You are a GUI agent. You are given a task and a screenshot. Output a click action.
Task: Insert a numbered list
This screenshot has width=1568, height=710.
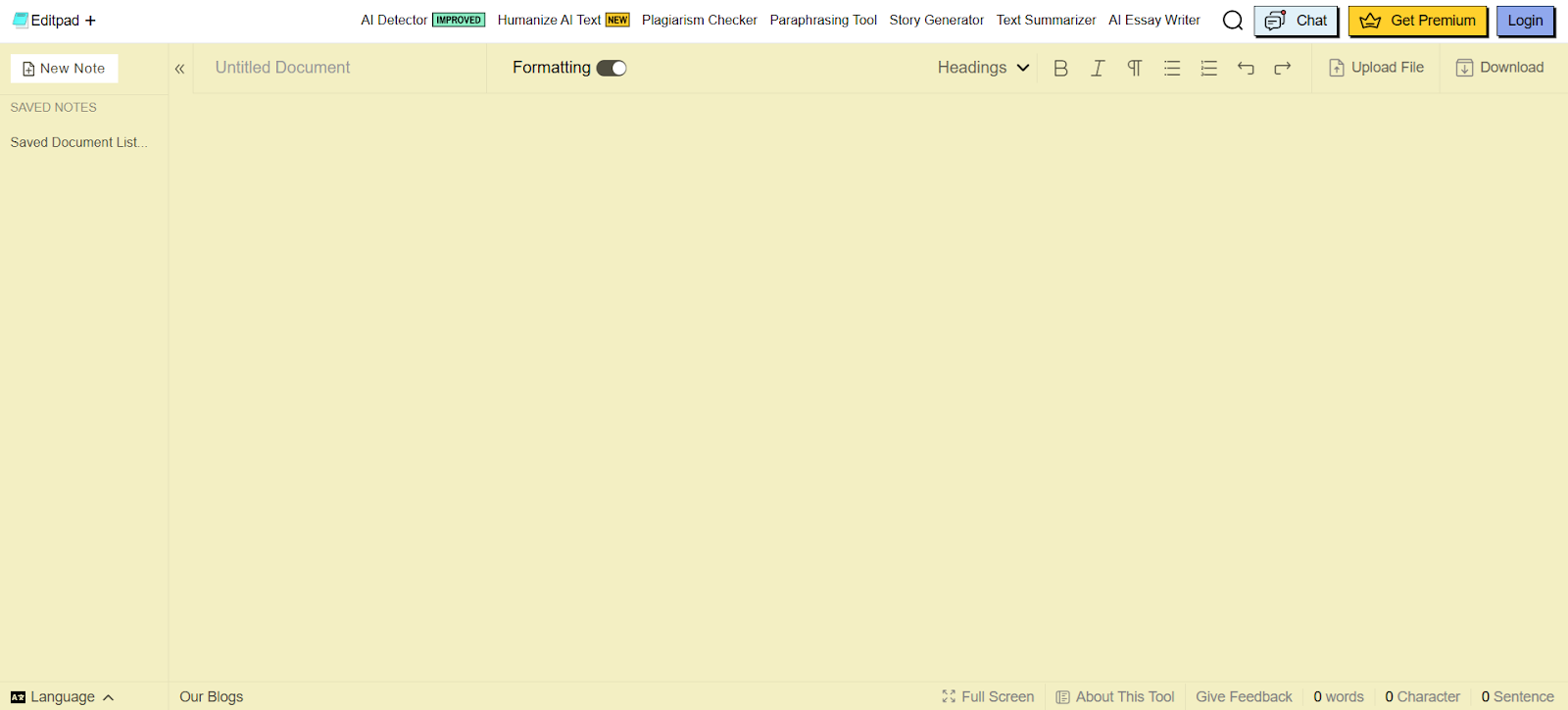tap(1209, 68)
